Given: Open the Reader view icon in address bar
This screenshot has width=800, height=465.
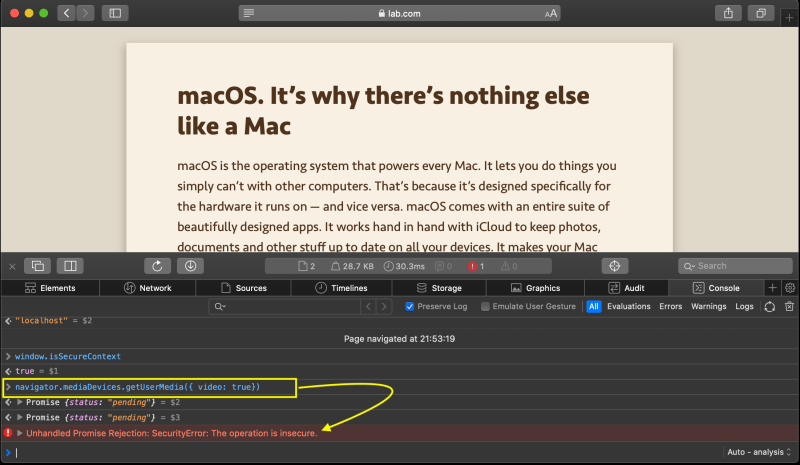Looking at the screenshot, I should point(248,13).
